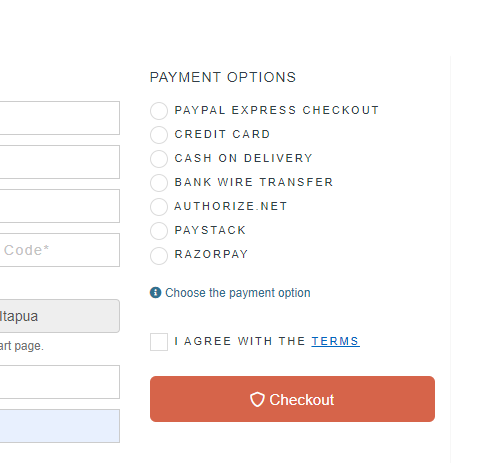Click the blue info icon beside payment hint
Image resolution: width=487 pixels, height=463 pixels.
click(x=155, y=292)
